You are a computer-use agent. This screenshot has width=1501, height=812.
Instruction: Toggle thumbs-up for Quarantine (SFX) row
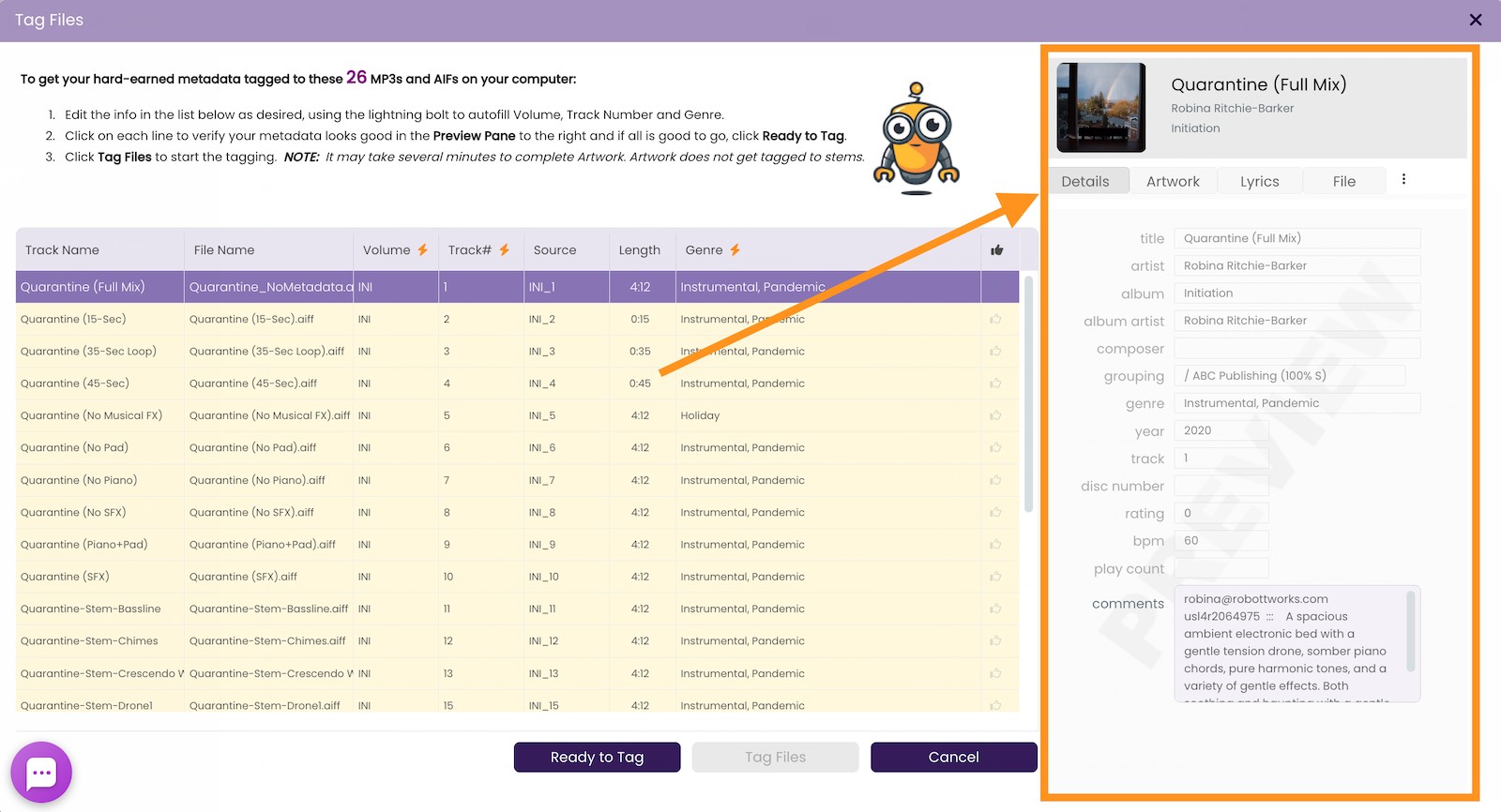995,577
